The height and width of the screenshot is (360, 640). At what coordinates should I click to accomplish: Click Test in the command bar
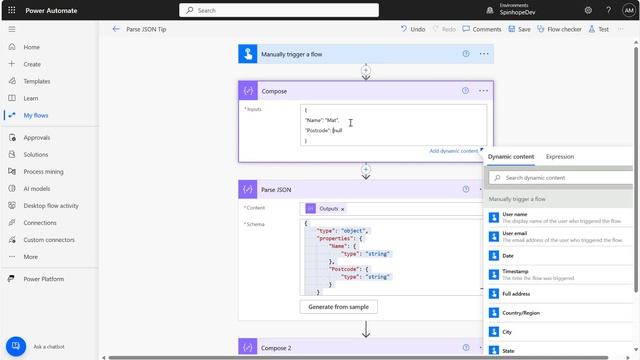598,29
